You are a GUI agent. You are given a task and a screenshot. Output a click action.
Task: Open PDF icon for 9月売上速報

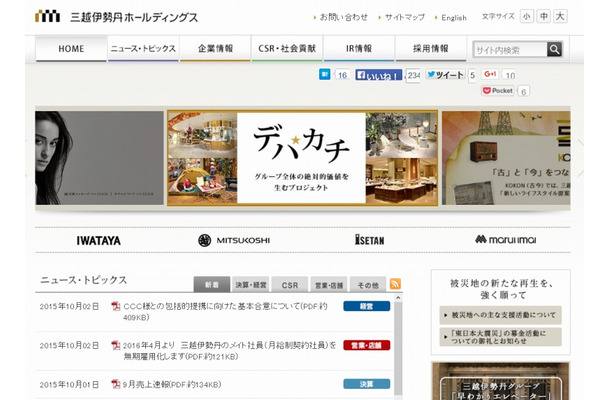tap(116, 384)
